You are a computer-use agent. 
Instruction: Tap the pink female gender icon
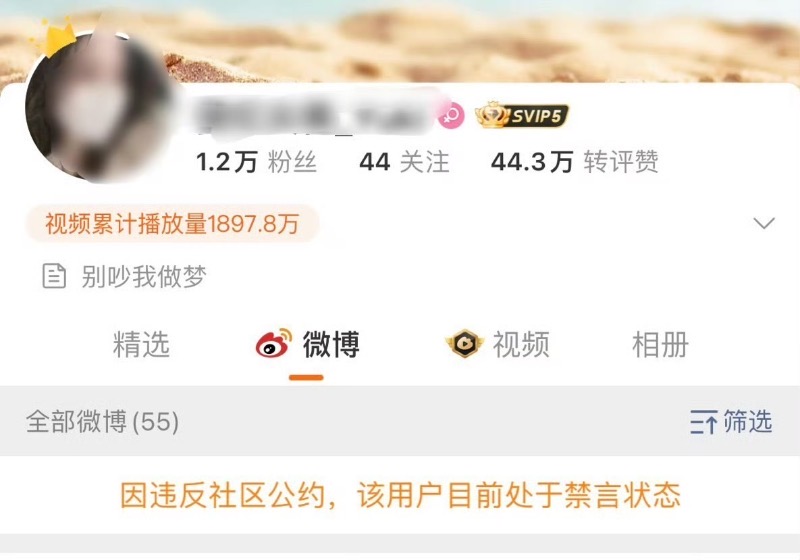click(x=451, y=115)
